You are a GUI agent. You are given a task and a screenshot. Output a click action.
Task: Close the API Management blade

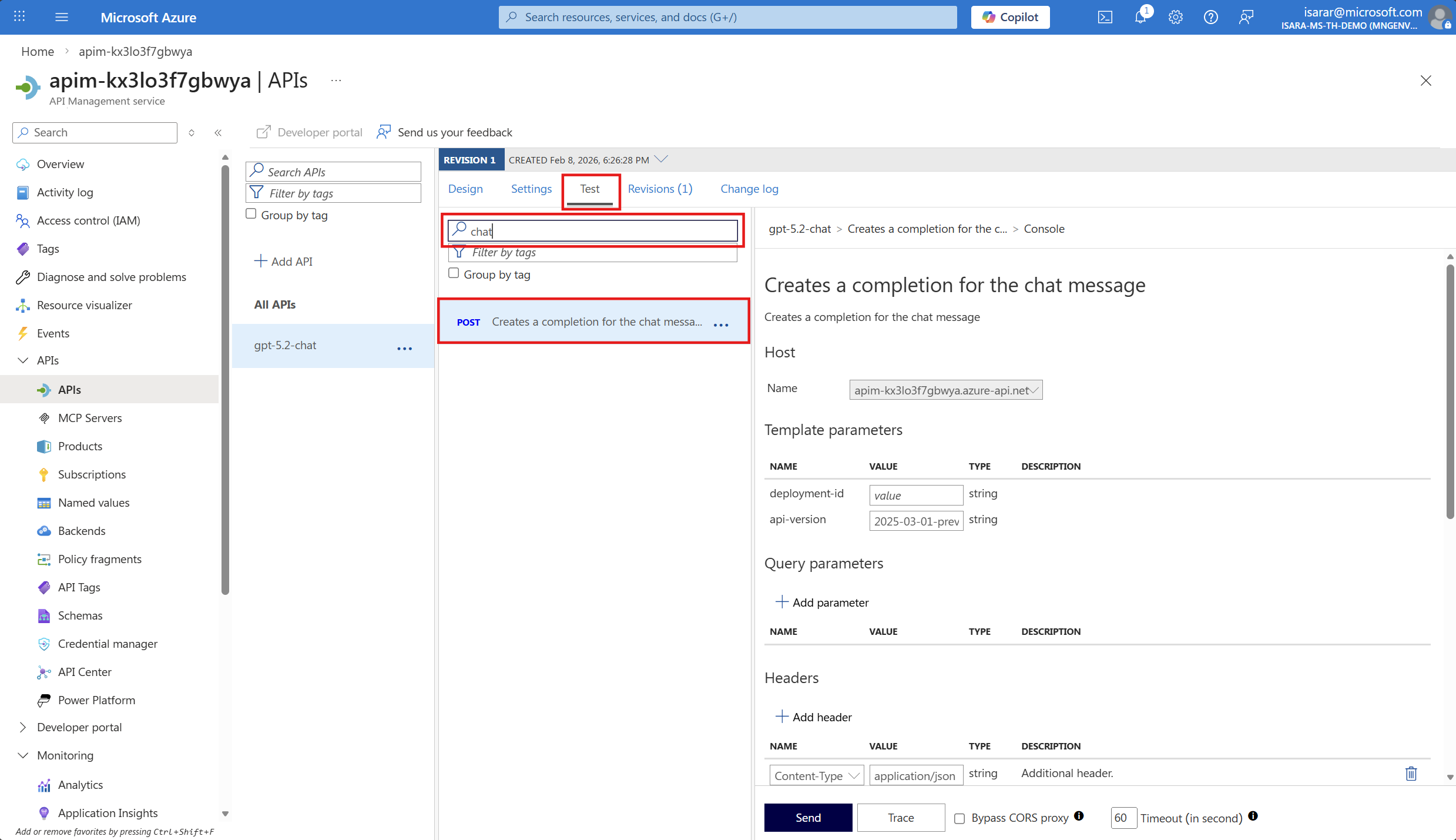pyautogui.click(x=1425, y=81)
